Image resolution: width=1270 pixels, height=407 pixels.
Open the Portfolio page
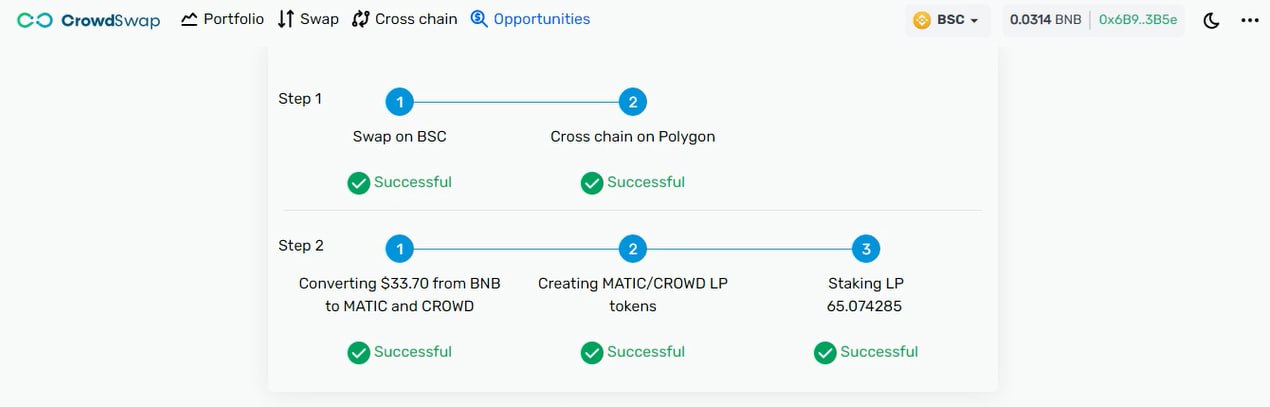(x=222, y=19)
